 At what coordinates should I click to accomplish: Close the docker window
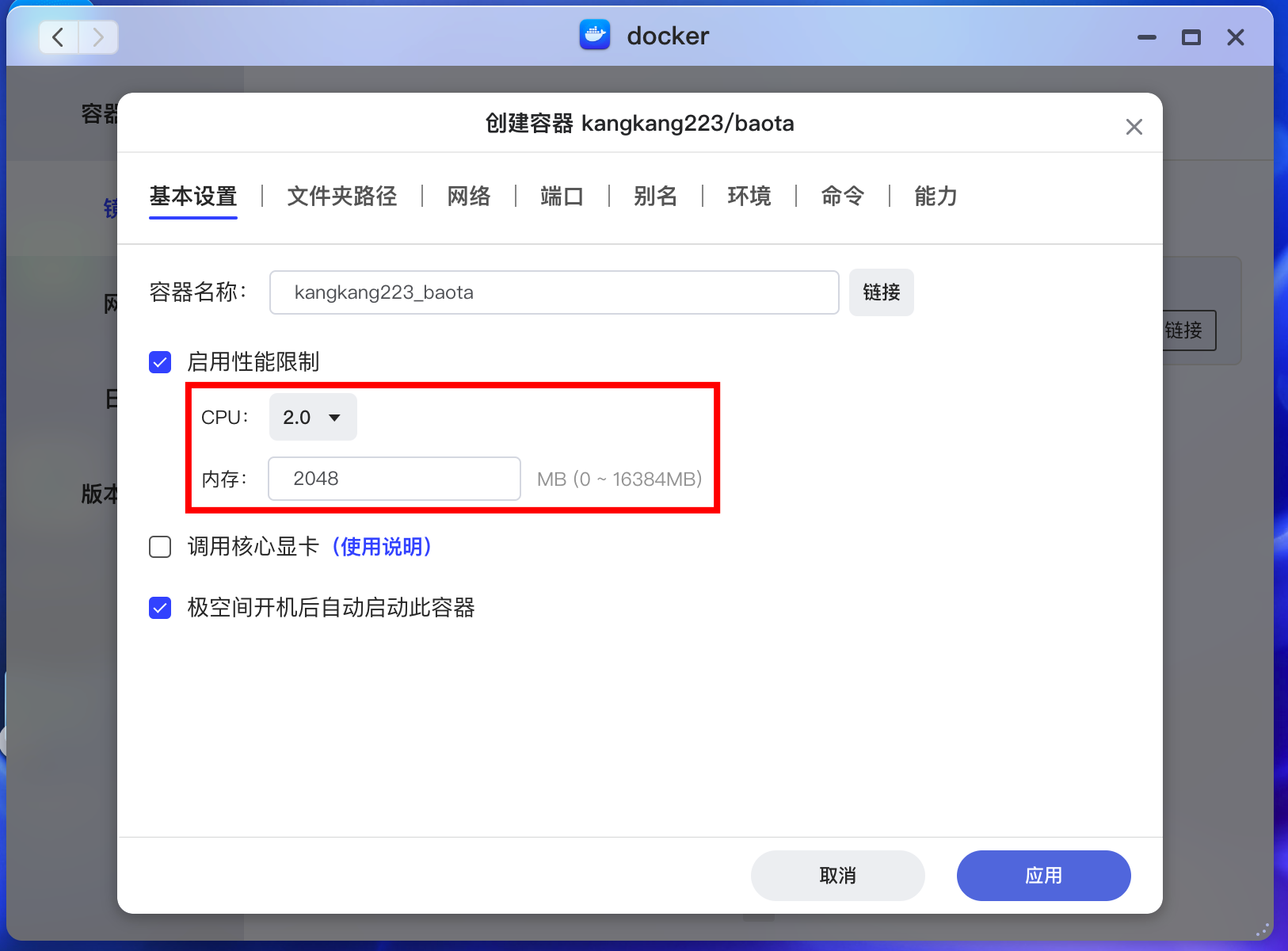(1236, 37)
